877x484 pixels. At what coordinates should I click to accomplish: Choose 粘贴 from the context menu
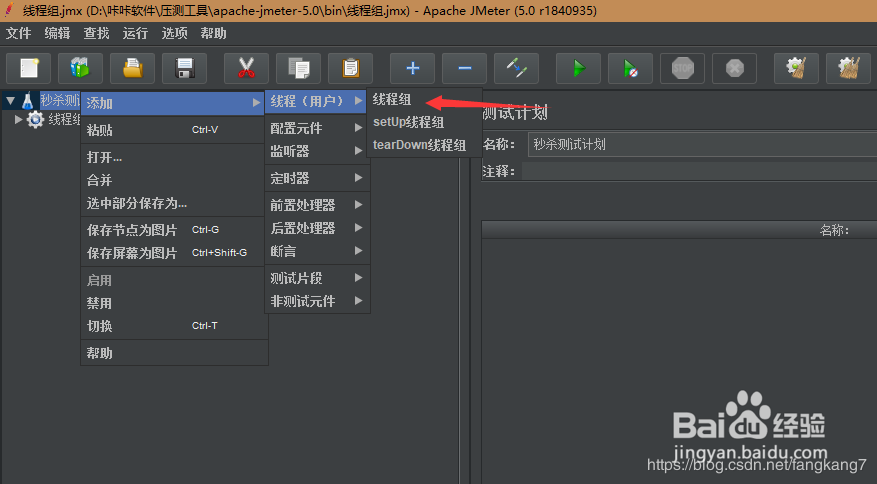[174, 130]
